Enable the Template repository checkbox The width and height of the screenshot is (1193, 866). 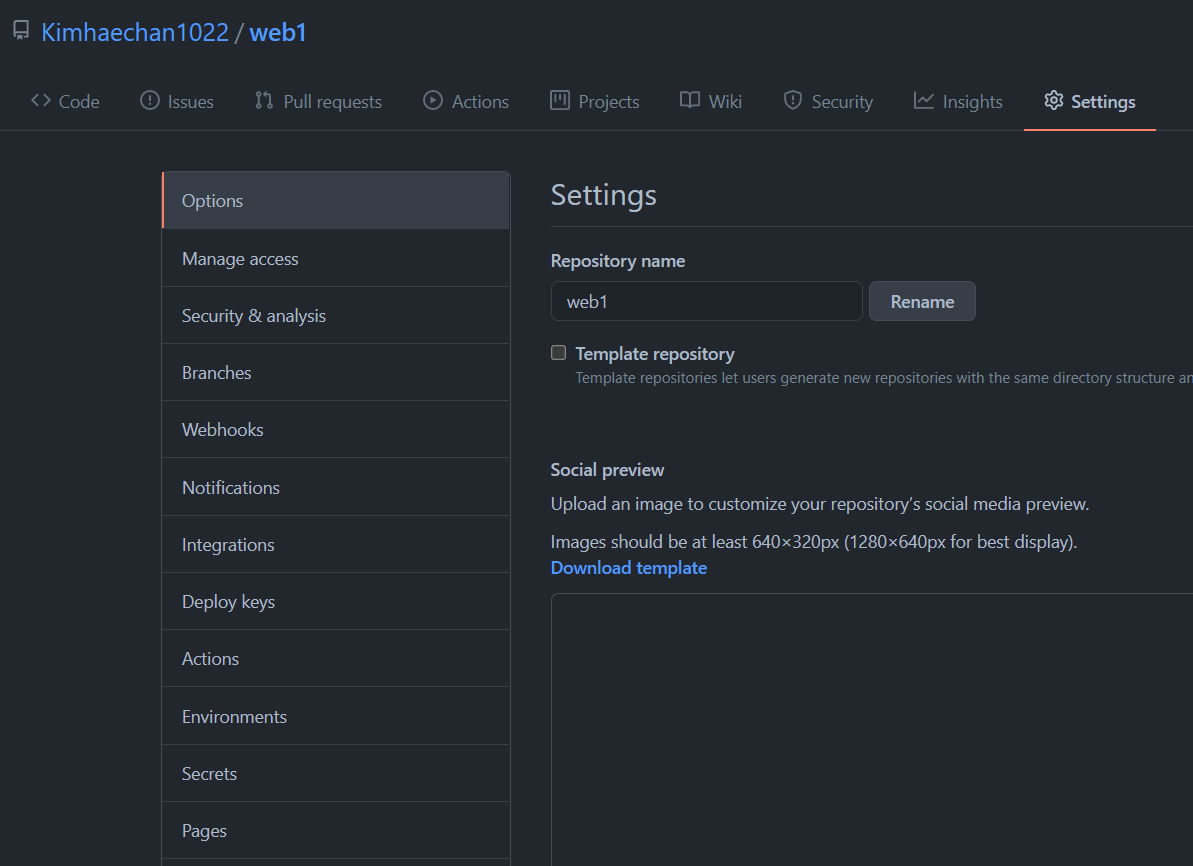[x=558, y=352]
